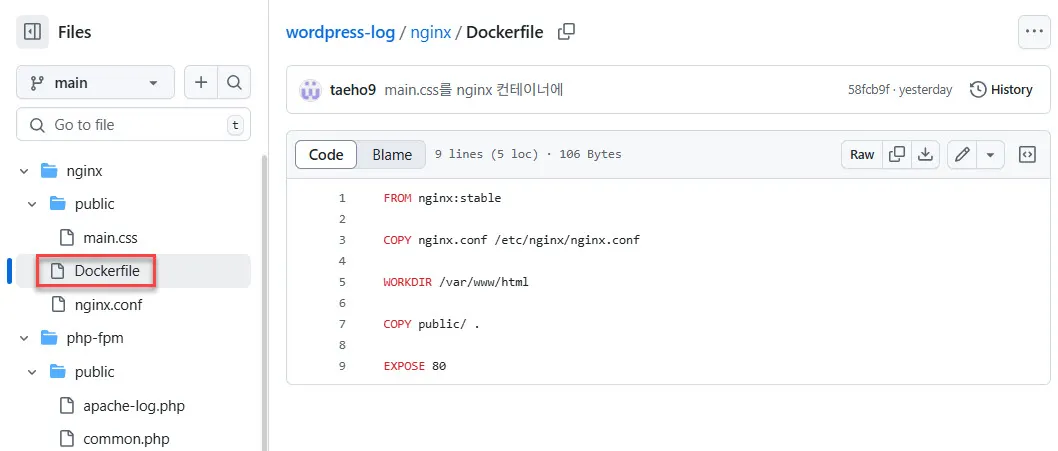The height and width of the screenshot is (451, 1058).
Task: Click the COPY nginx.conf code line
Action: click(x=511, y=240)
